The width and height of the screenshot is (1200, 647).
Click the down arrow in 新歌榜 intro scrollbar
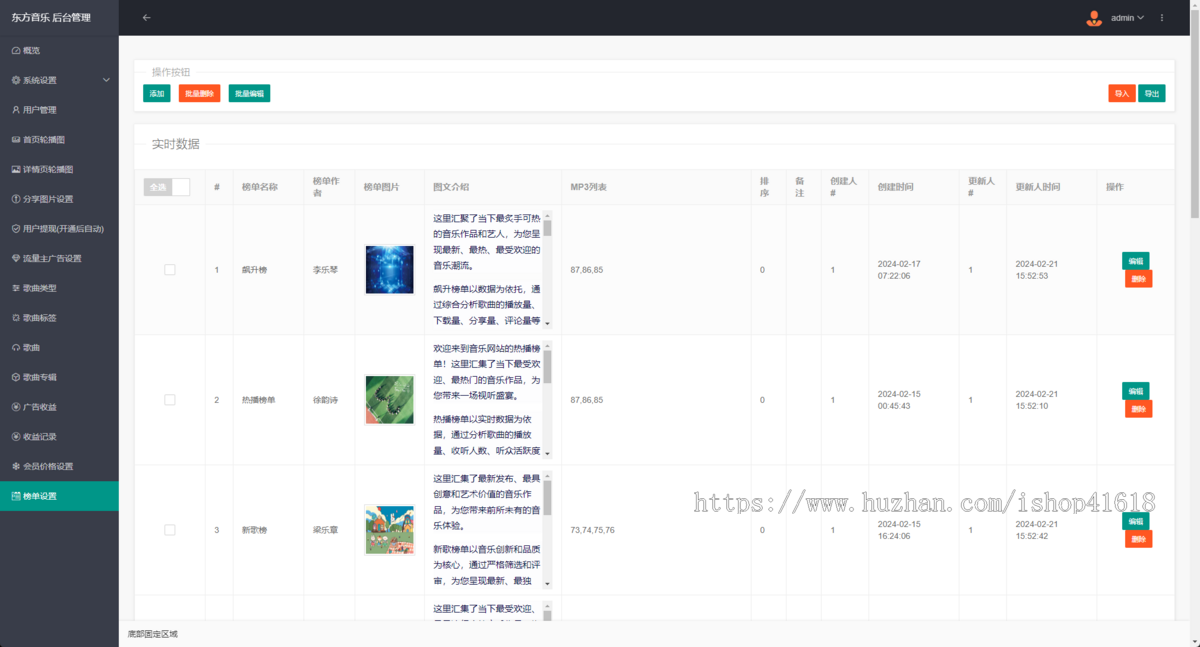(547, 584)
